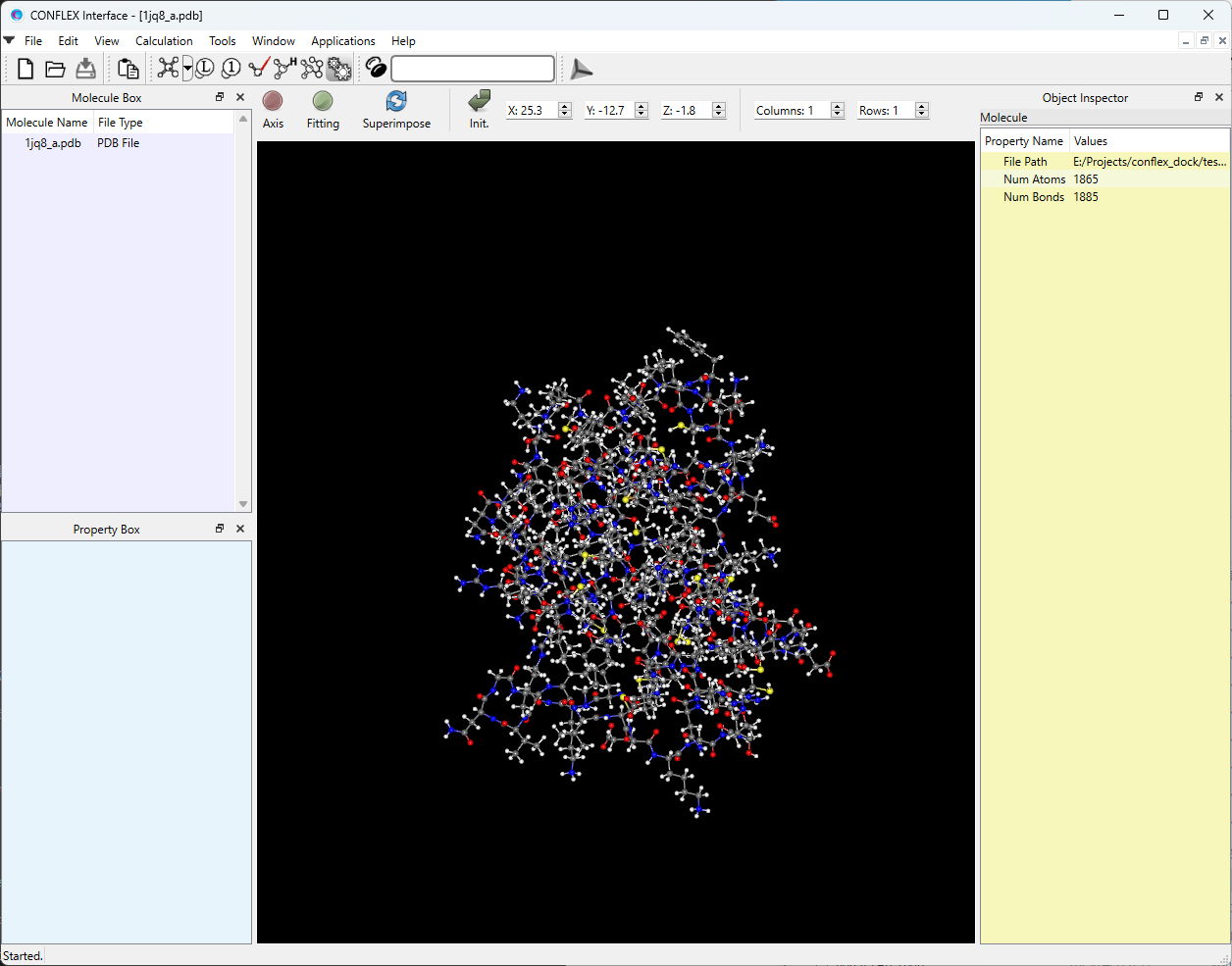Increase the Columns spinner value
Screen dimensions: 1232x966
(838, 107)
